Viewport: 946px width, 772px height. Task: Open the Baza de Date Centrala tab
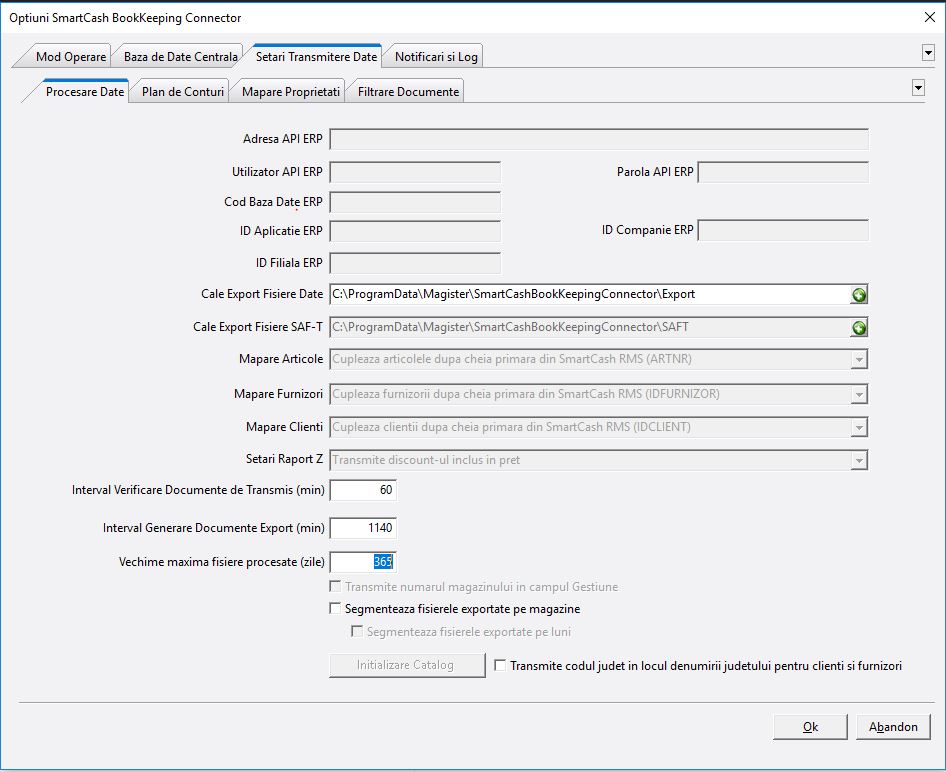(x=180, y=57)
